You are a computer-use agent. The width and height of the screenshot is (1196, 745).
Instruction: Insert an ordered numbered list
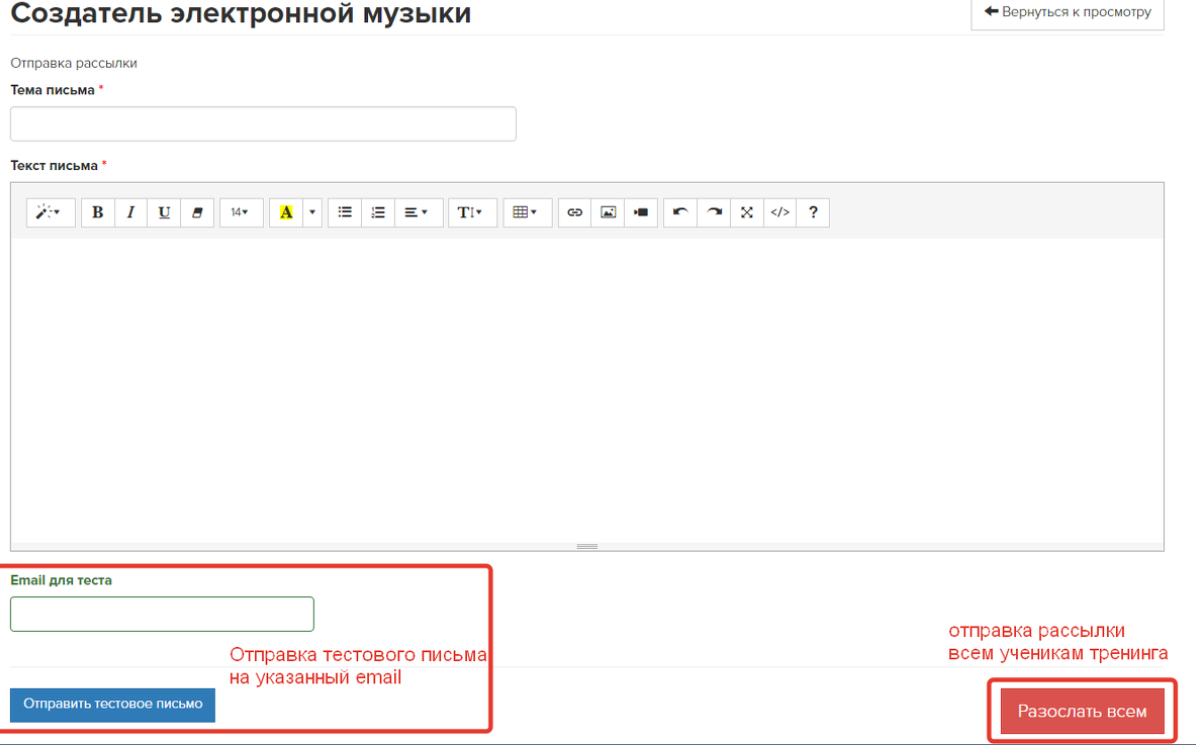click(x=378, y=212)
